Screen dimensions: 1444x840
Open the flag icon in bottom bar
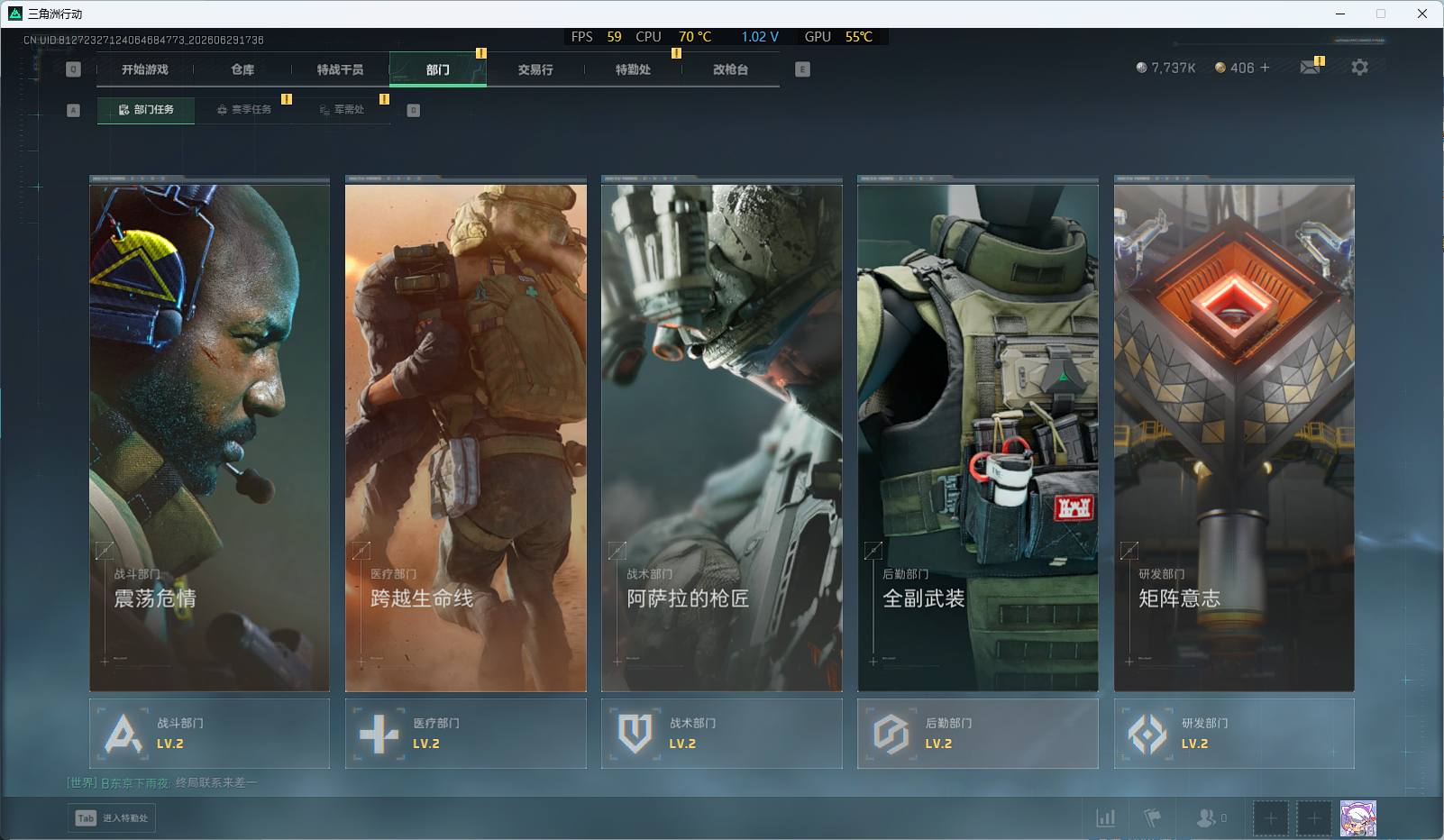tap(1152, 817)
